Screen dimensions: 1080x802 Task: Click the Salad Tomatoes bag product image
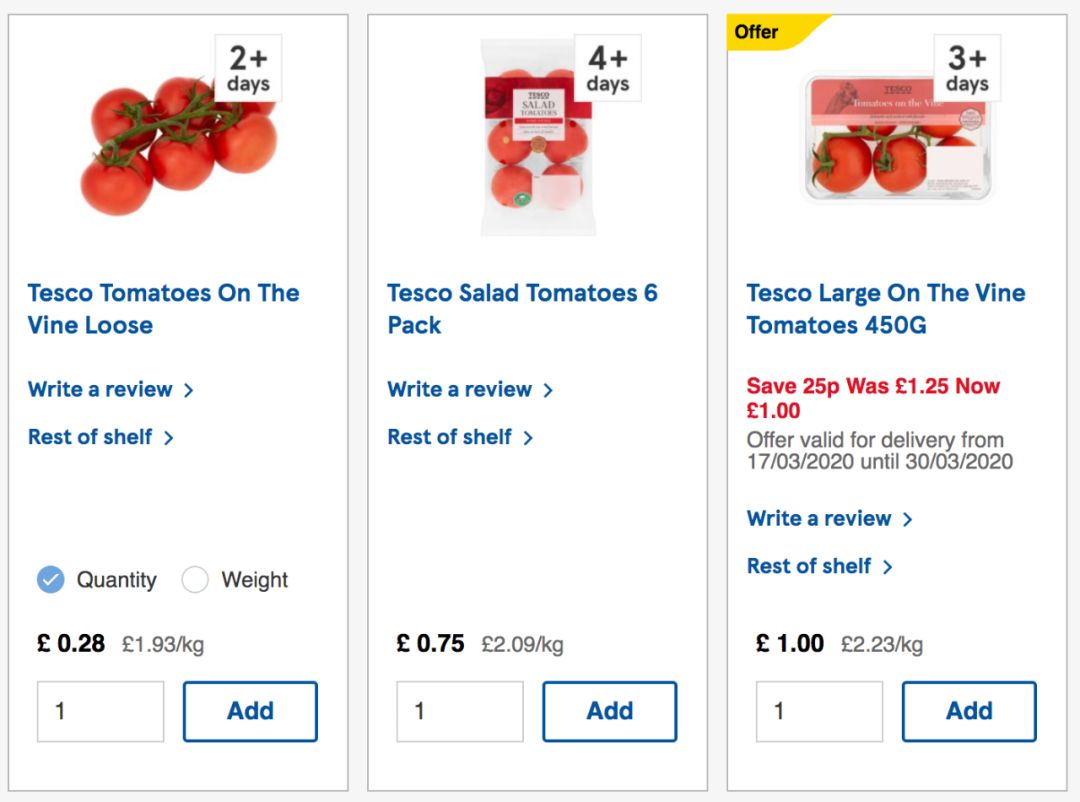pyautogui.click(x=536, y=137)
